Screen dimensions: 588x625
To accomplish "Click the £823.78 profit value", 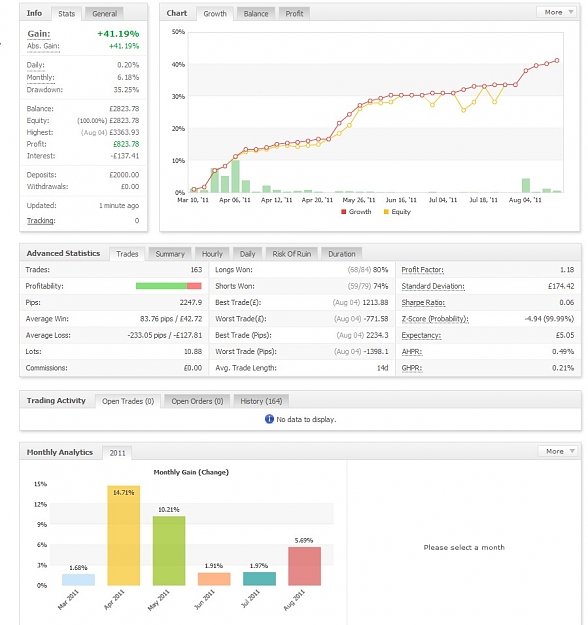I will coord(126,144).
